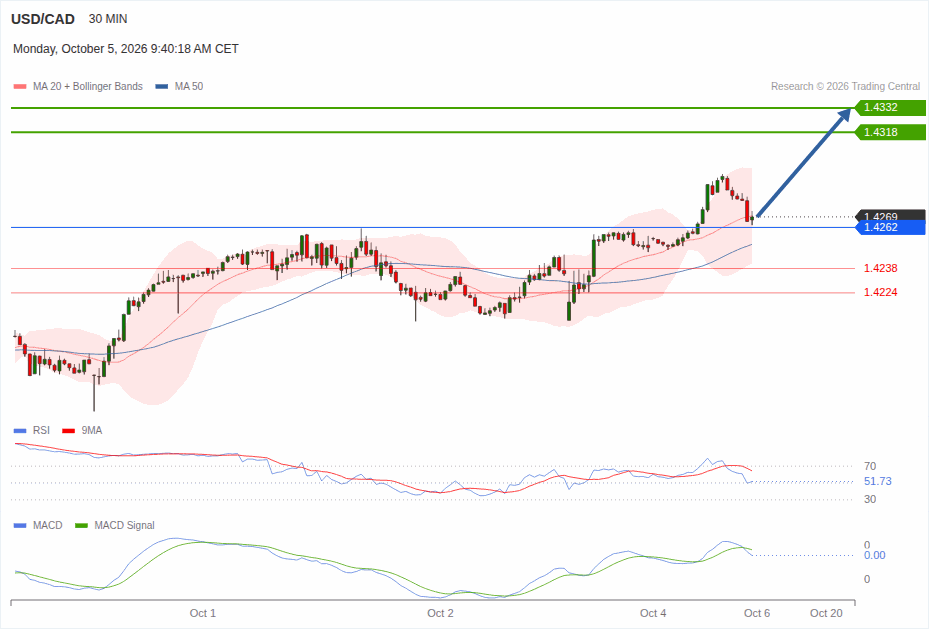
Task: Click the chart date and time stamp
Action: pyautogui.click(x=126, y=49)
